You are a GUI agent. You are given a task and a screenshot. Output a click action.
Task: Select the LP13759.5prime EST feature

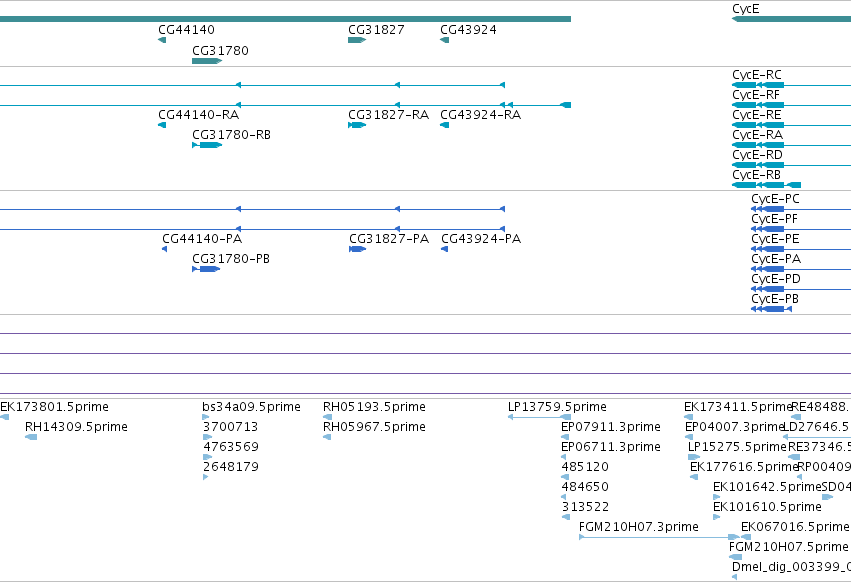tap(539, 417)
